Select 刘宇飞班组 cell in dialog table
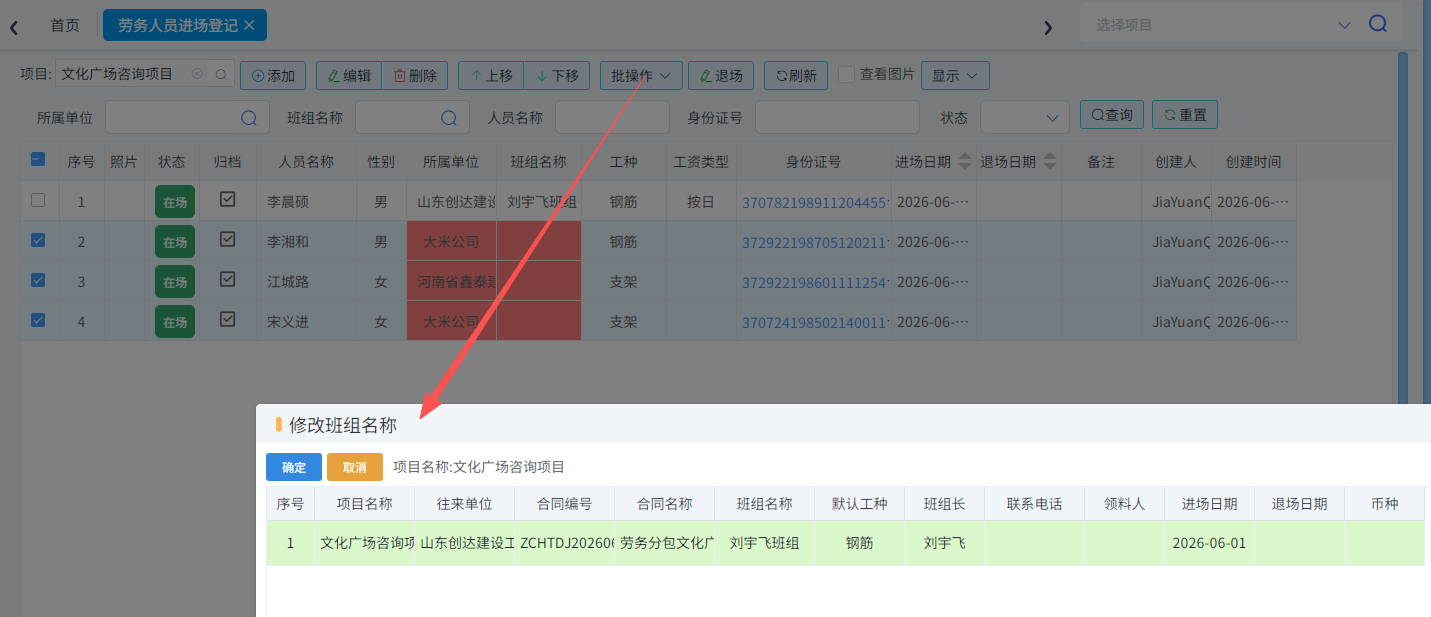 coord(764,543)
